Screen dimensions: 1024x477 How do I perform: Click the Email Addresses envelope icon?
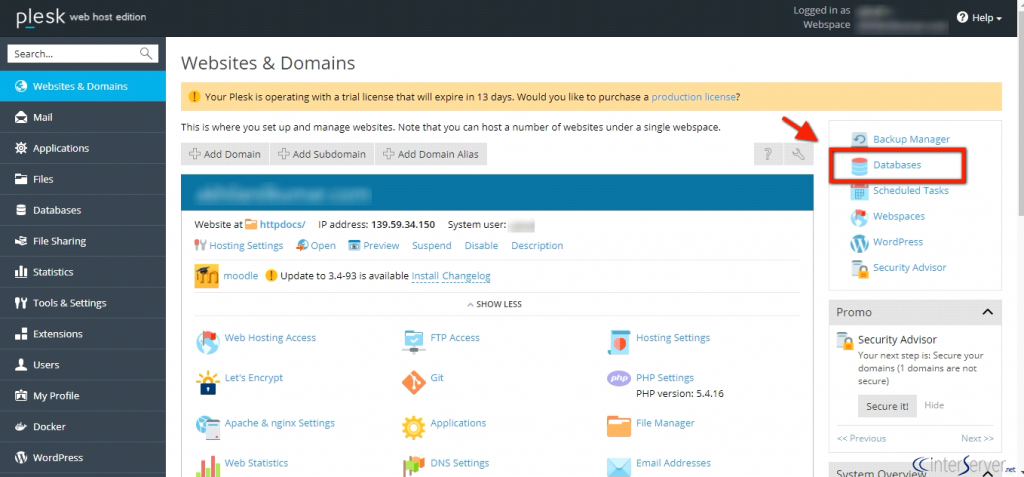619,467
